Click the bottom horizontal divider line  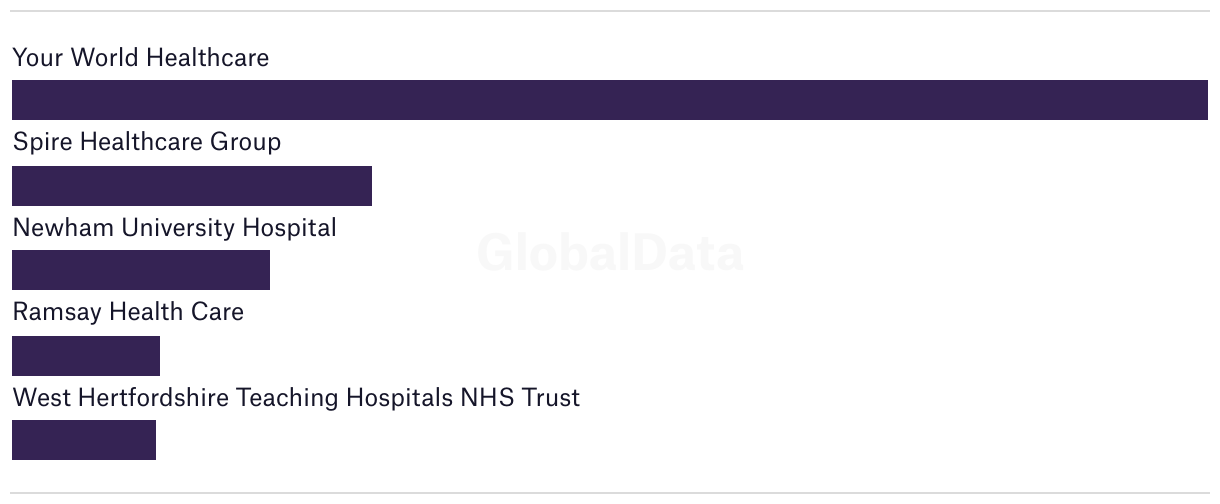(610, 493)
